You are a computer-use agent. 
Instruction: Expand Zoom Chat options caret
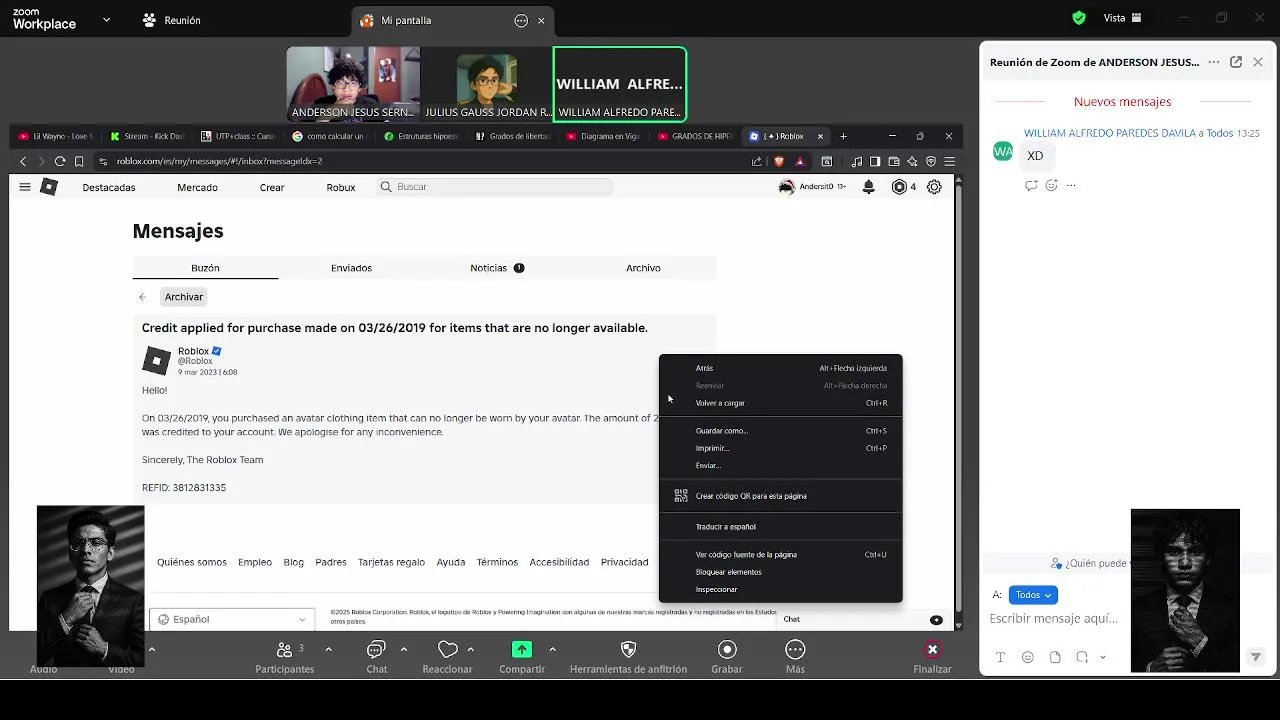point(403,649)
